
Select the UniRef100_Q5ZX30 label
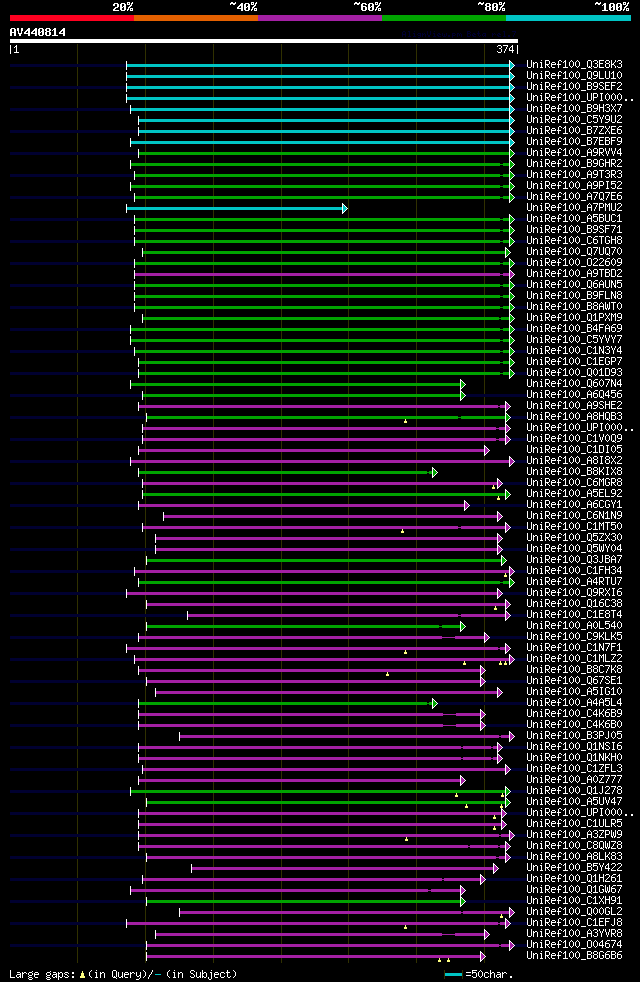(574, 538)
